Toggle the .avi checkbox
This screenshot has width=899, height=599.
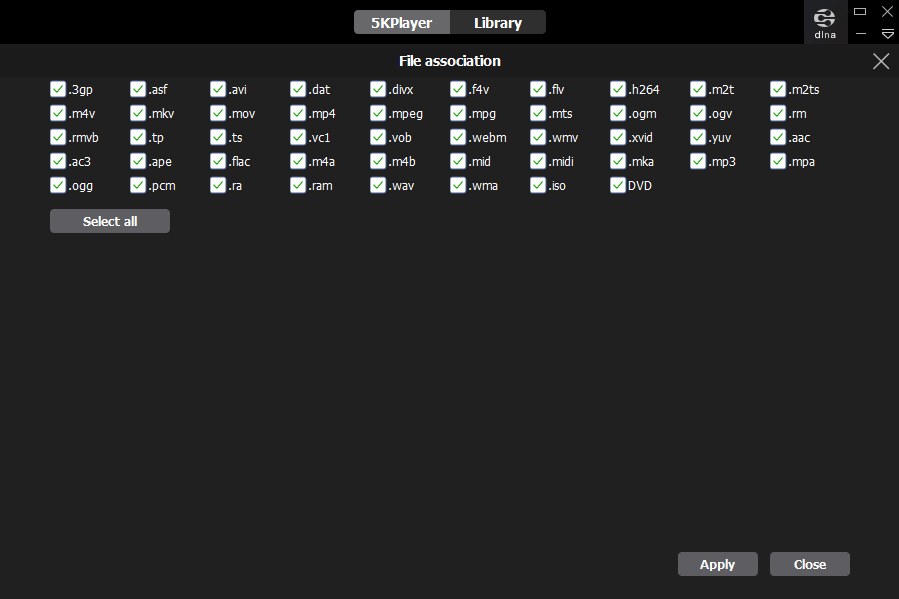click(x=218, y=89)
